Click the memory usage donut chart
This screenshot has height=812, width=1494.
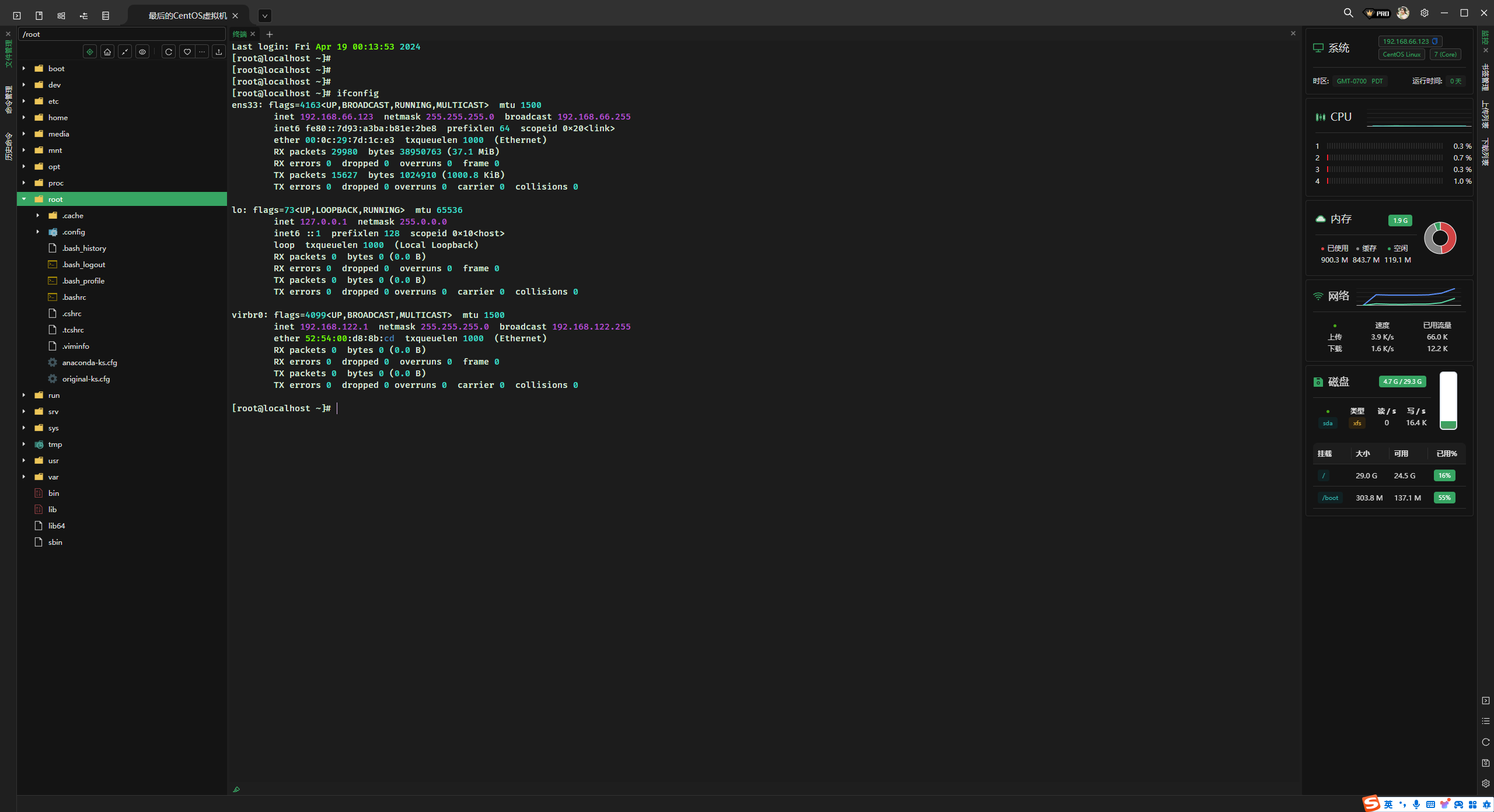coord(1441,237)
